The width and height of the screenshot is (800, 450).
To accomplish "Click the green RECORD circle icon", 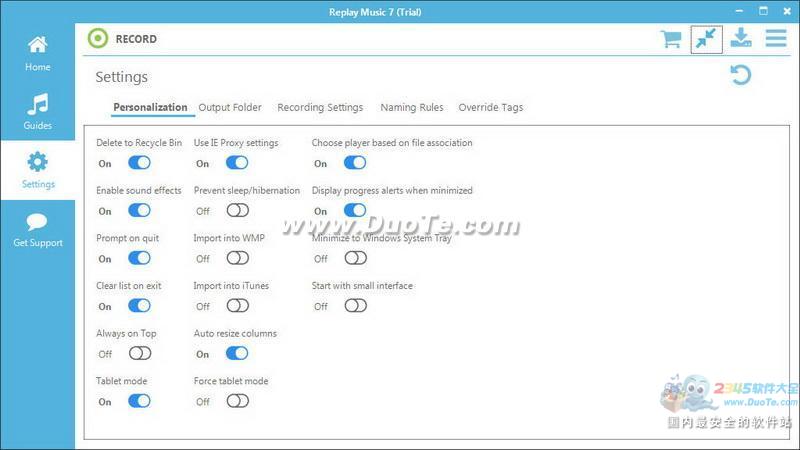I will coord(98,39).
